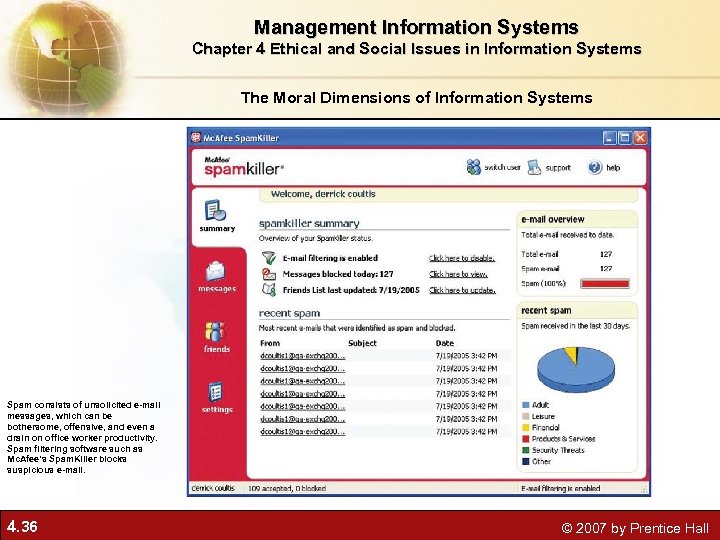Click the 'help' text link

click(613, 168)
